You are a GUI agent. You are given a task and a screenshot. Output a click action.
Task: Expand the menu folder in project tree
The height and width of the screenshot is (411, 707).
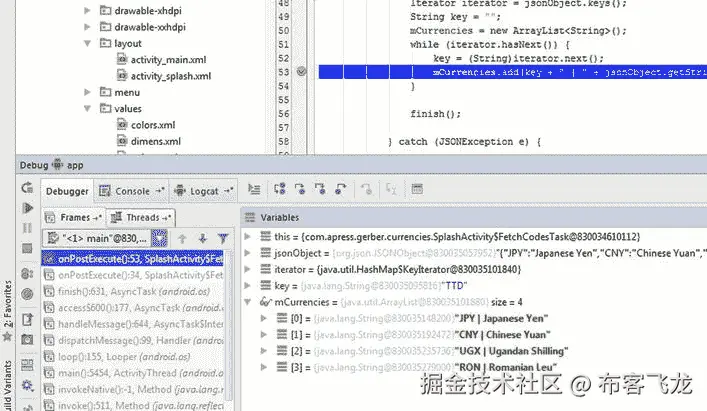pyautogui.click(x=87, y=92)
